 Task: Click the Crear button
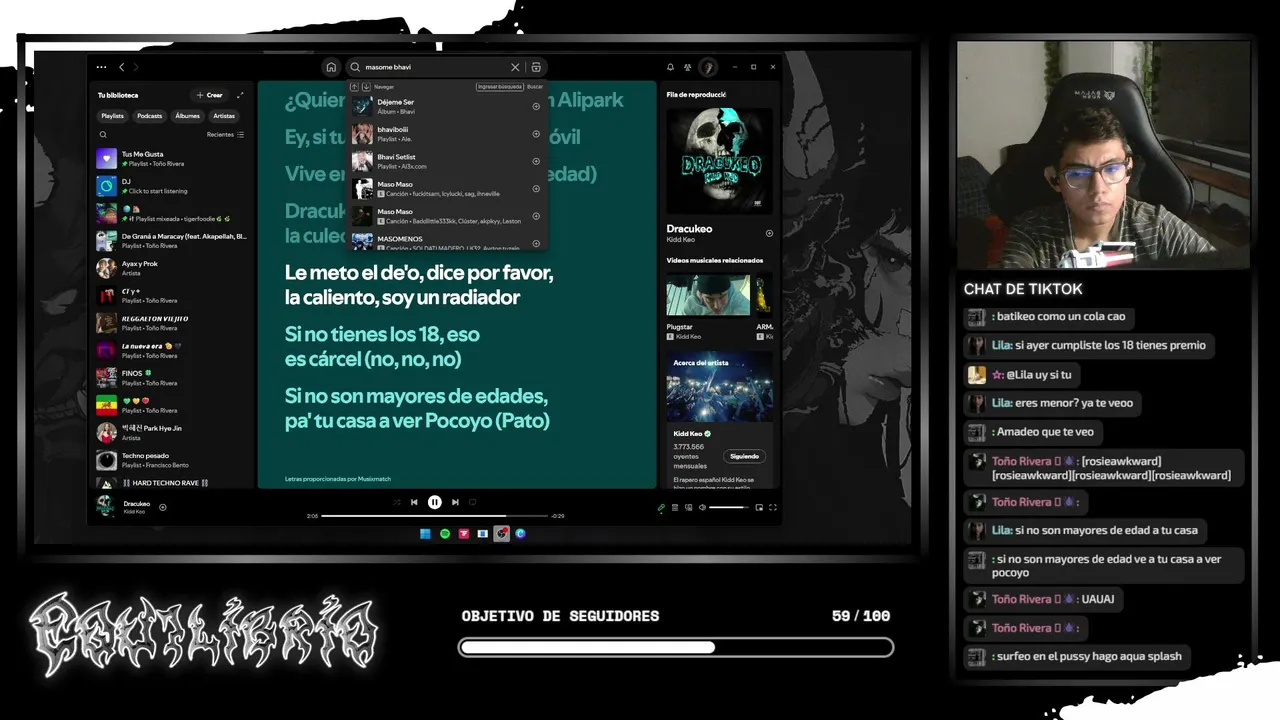pos(210,95)
